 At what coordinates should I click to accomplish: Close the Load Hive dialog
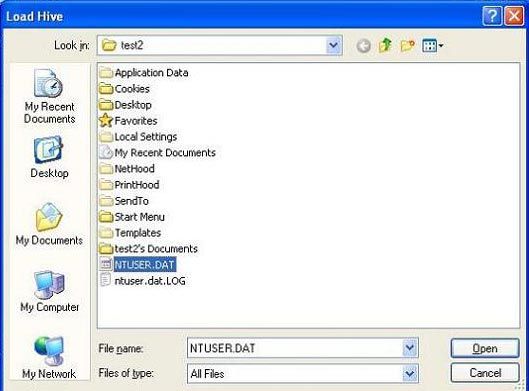click(x=514, y=16)
